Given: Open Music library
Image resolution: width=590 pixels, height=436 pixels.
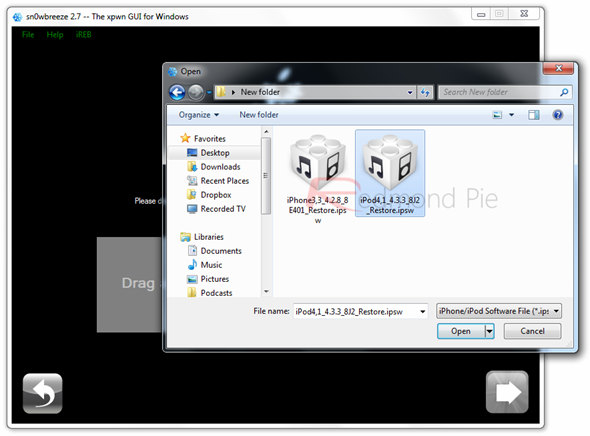Looking at the screenshot, I should pos(205,265).
